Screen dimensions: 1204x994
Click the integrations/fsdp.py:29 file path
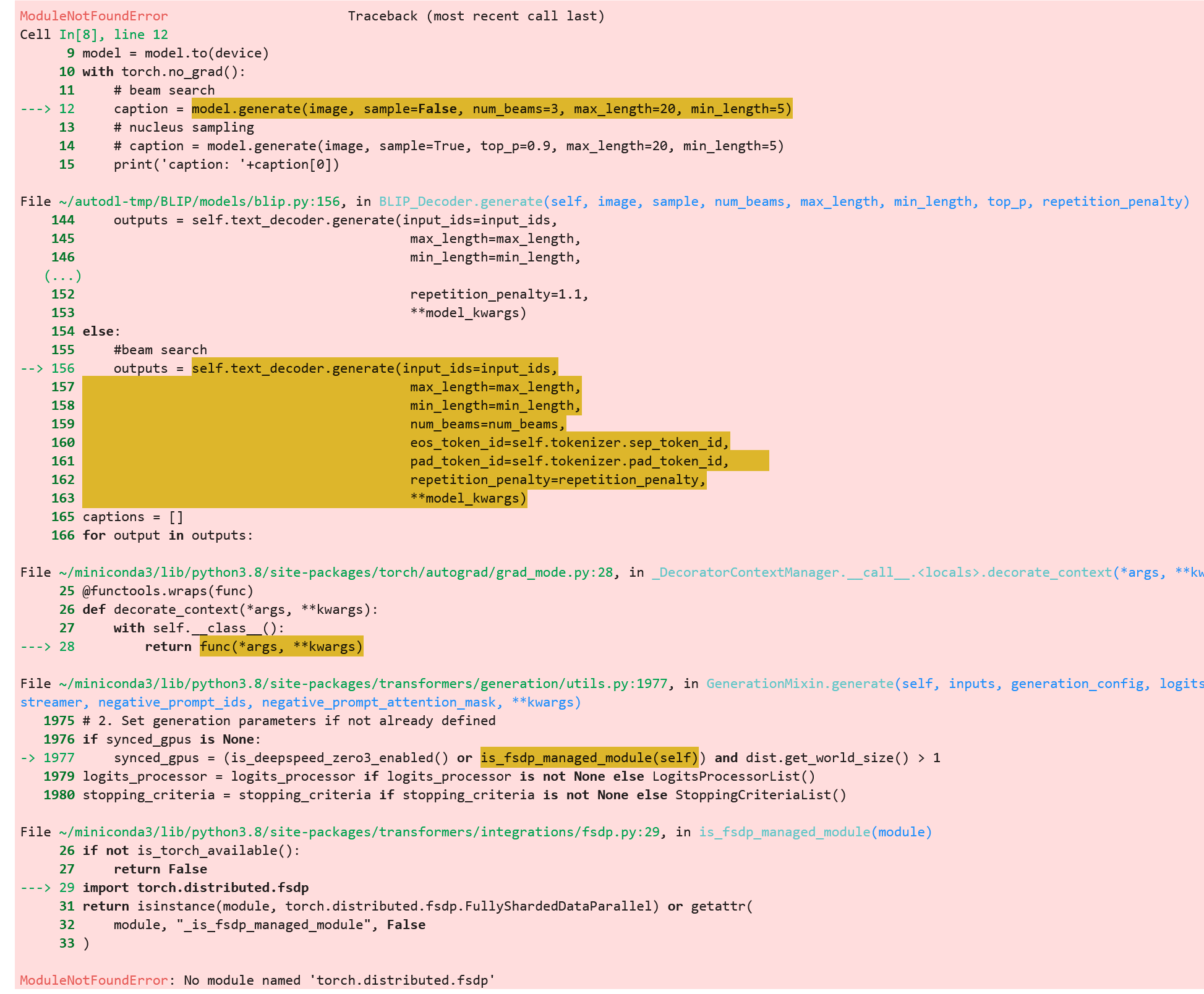(x=359, y=832)
